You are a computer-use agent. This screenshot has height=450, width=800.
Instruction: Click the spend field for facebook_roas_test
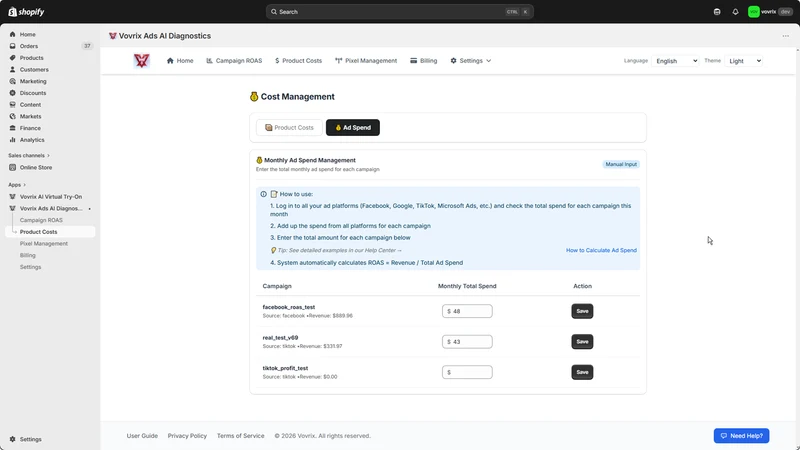click(x=467, y=311)
